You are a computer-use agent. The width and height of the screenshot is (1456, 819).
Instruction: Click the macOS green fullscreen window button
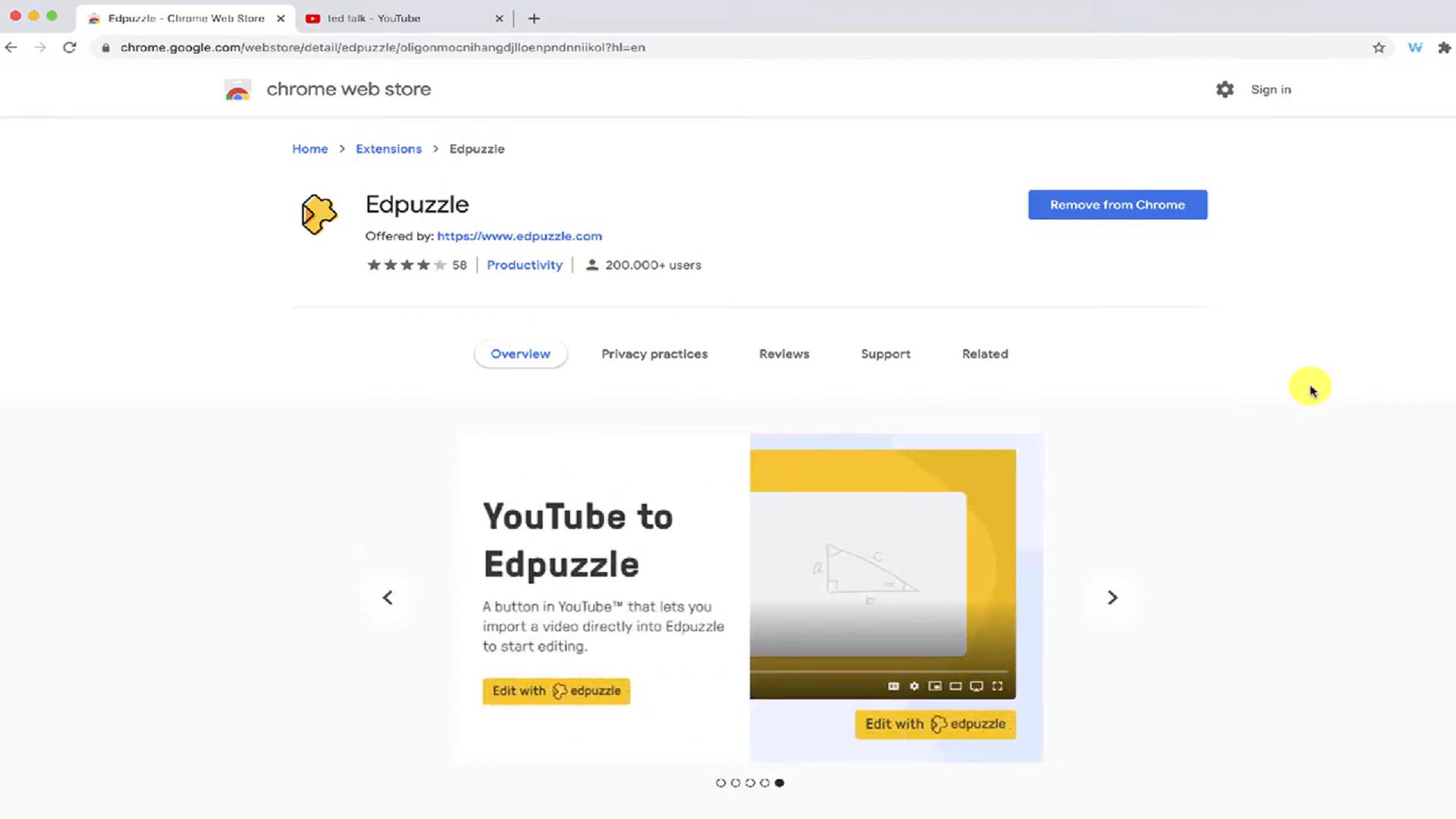pos(52,16)
